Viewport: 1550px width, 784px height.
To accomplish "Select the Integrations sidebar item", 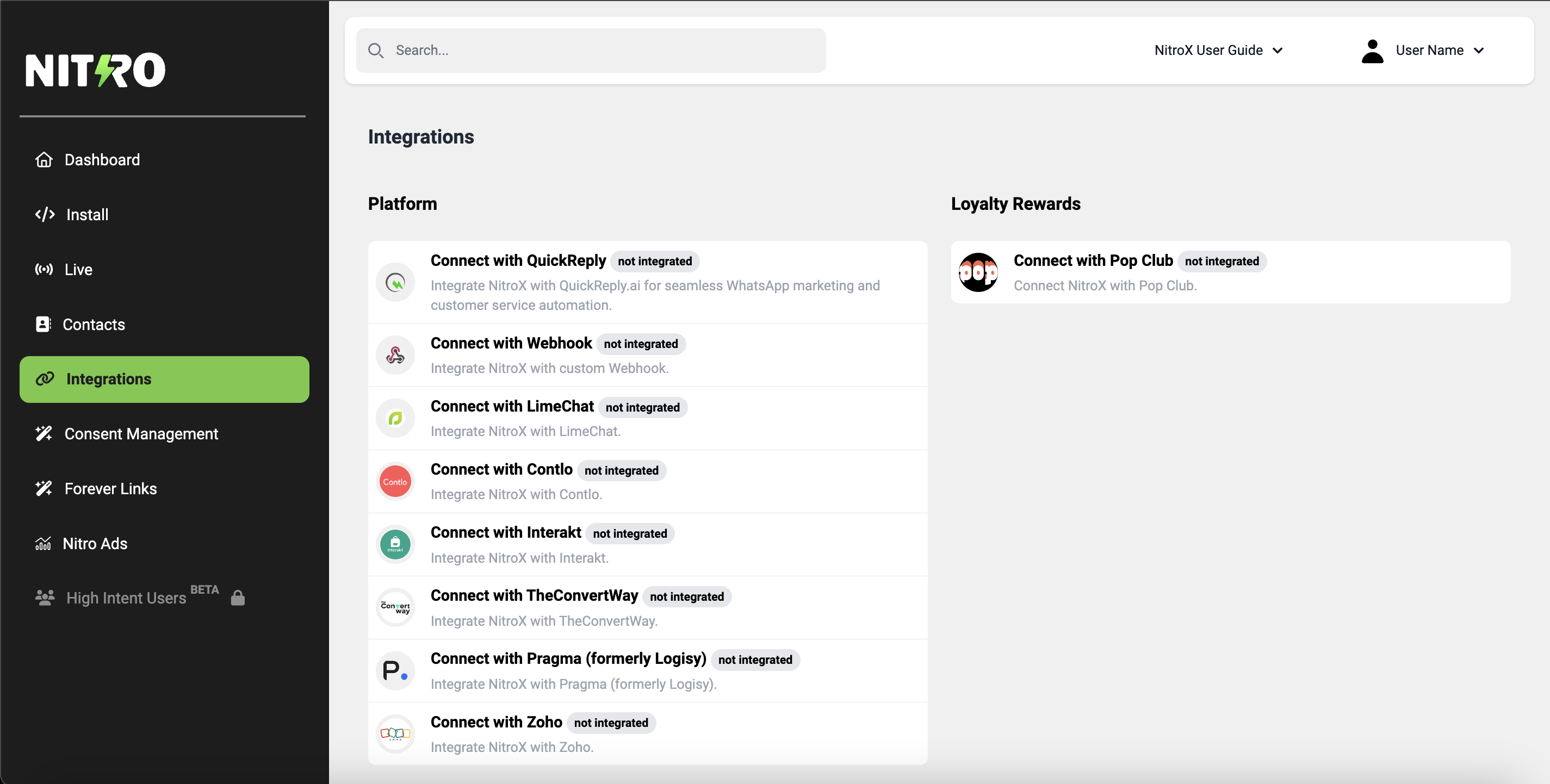I will [x=164, y=379].
